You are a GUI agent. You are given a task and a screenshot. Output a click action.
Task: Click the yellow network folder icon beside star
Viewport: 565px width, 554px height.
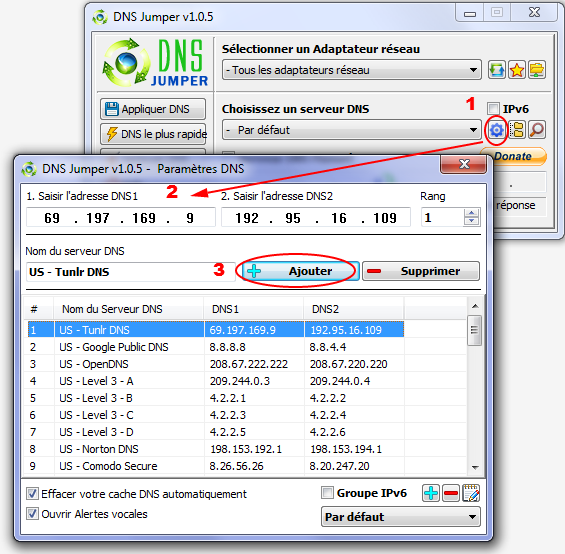coord(537,70)
